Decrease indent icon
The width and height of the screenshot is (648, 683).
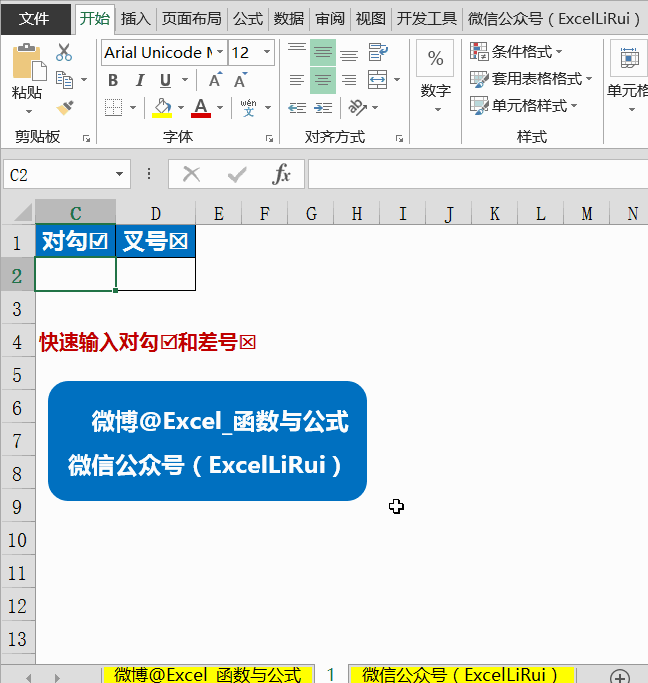pos(297,108)
